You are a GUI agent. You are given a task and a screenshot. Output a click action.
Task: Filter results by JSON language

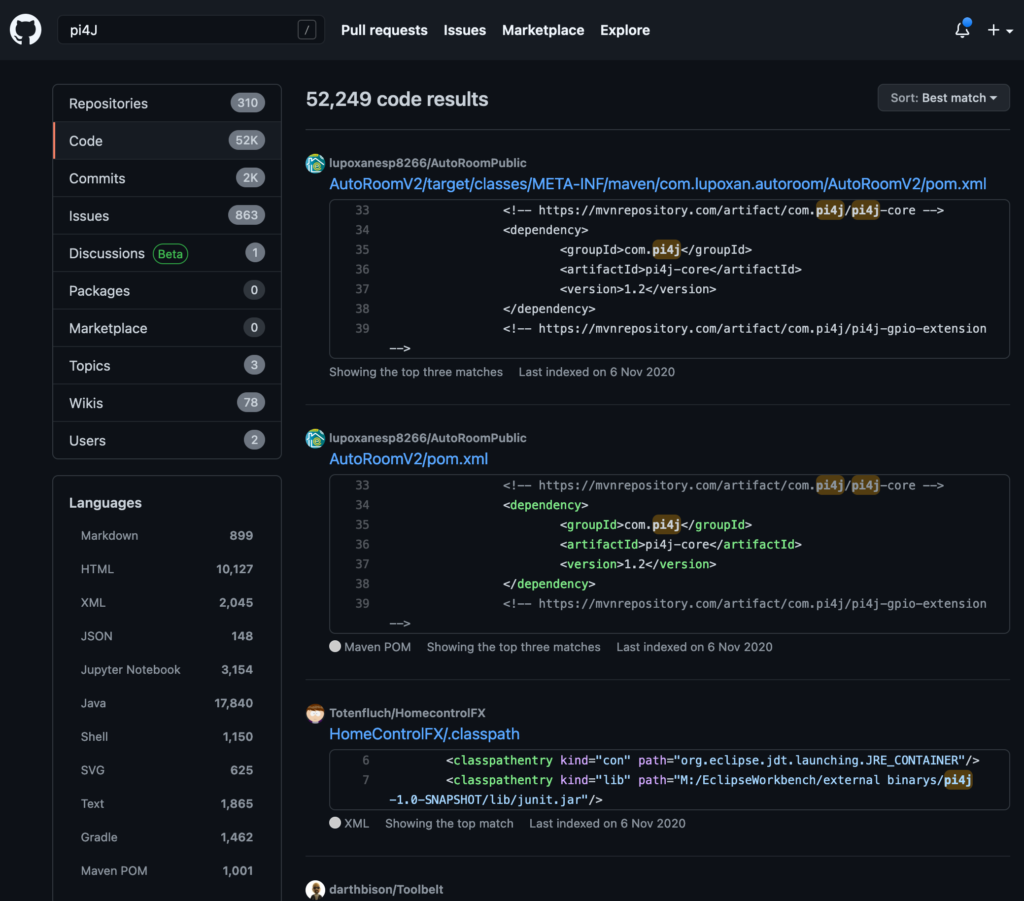click(167, 636)
